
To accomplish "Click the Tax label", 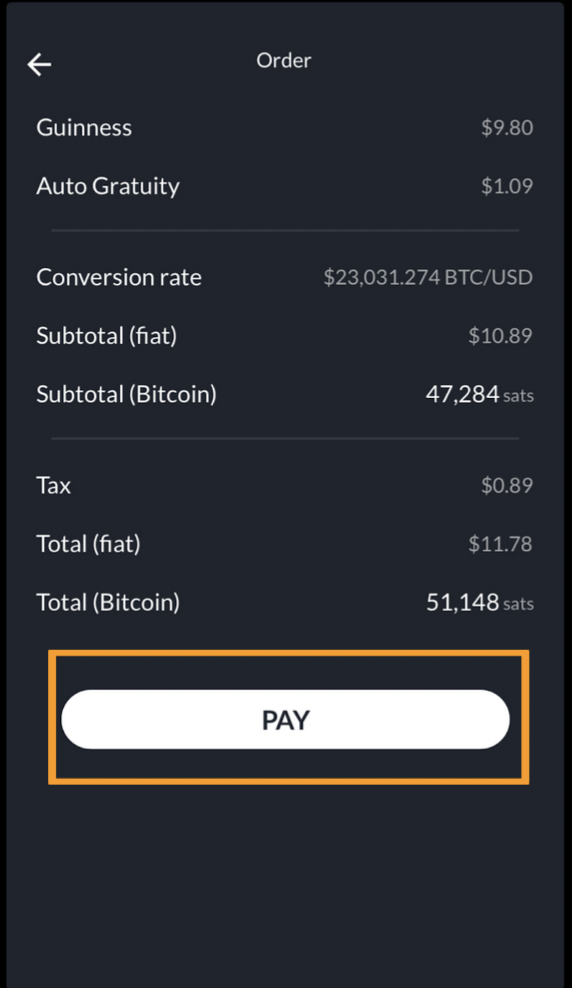I will point(54,485).
